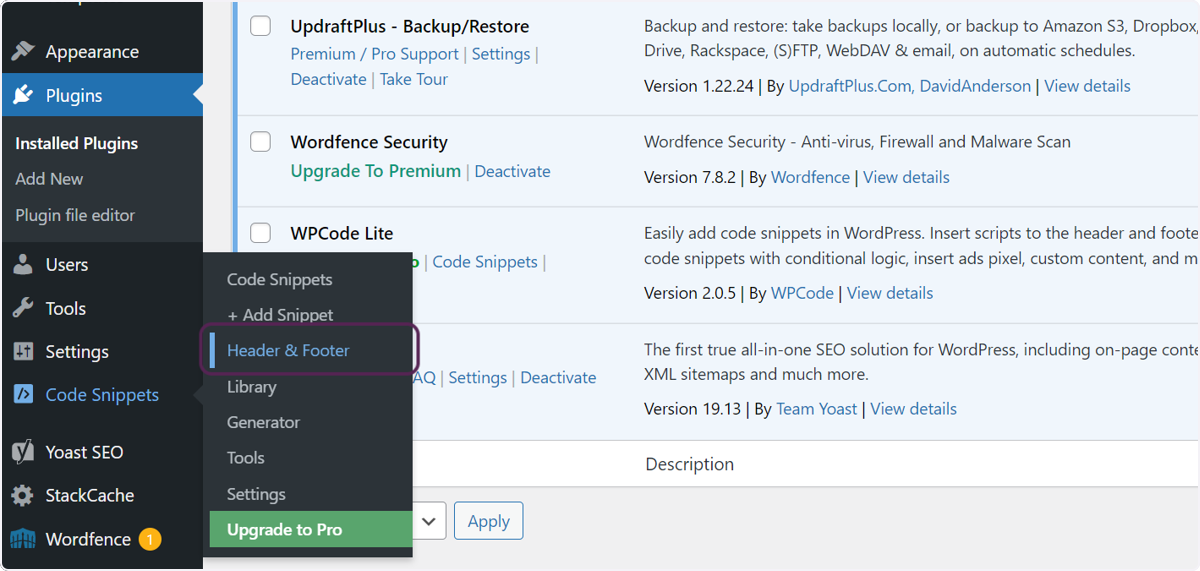Open Header & Footer in flyout
The width and height of the screenshot is (1200, 571).
coord(288,350)
